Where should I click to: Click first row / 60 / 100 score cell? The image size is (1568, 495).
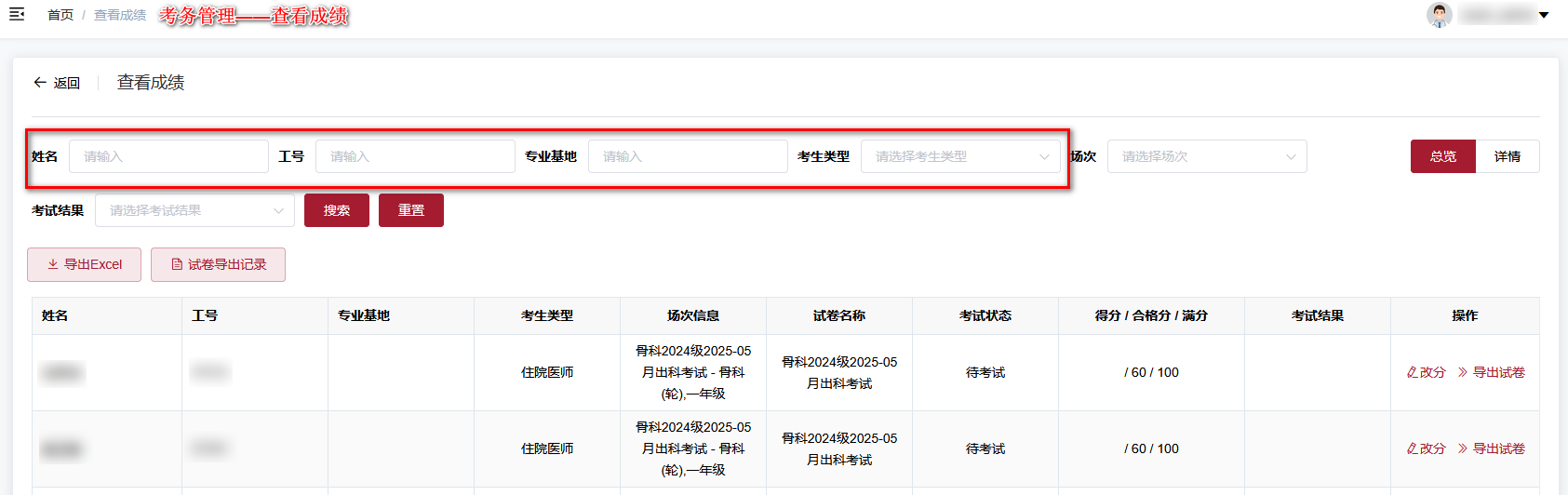point(1151,372)
